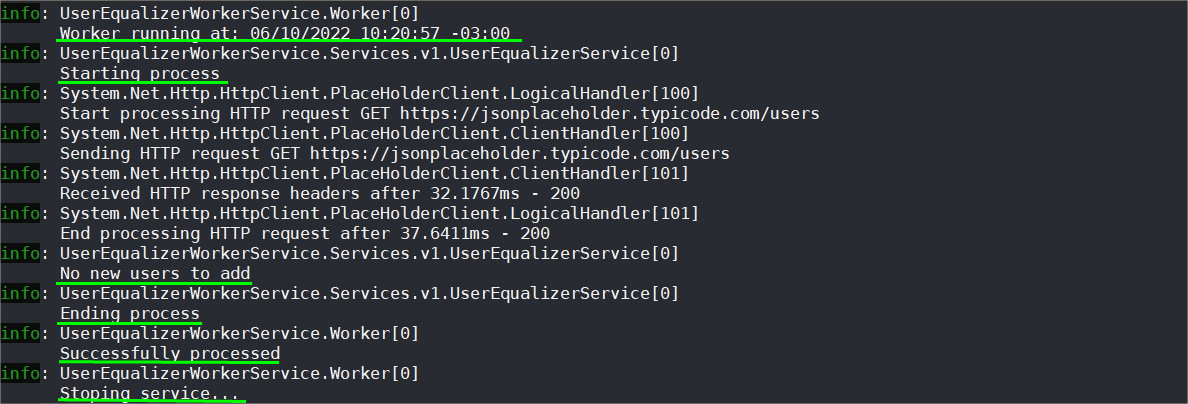Click the URL in the 'Sending HTTP request' line

pyautogui.click(x=520, y=154)
